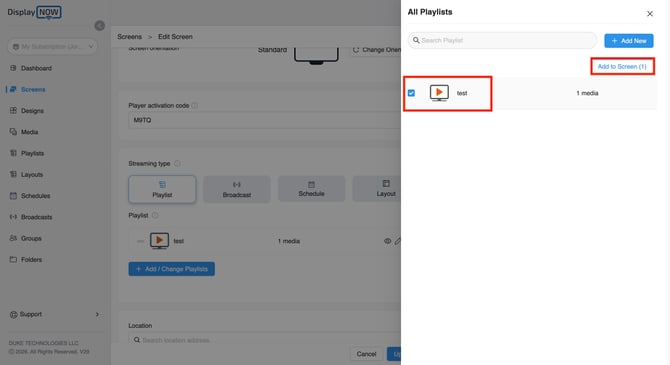Click the Groups sidebar icon
This screenshot has width=670, height=365.
(13, 238)
